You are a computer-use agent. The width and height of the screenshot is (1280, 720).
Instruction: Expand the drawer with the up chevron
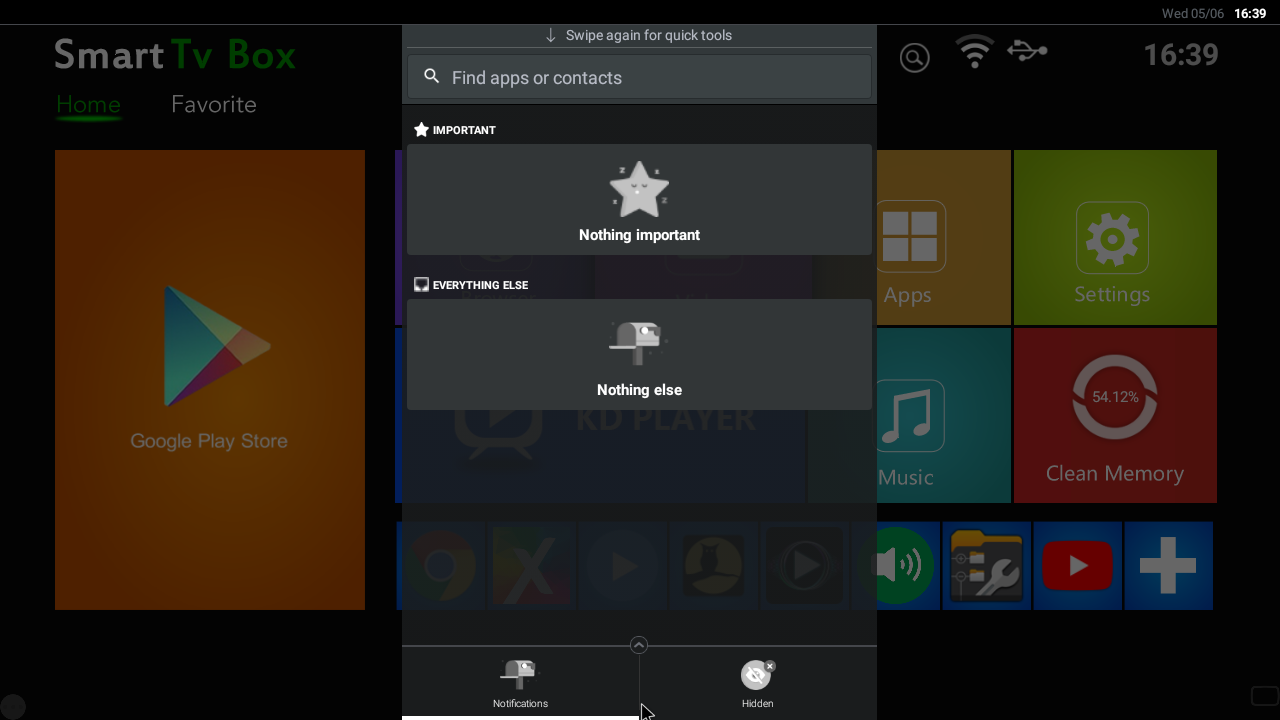(639, 646)
